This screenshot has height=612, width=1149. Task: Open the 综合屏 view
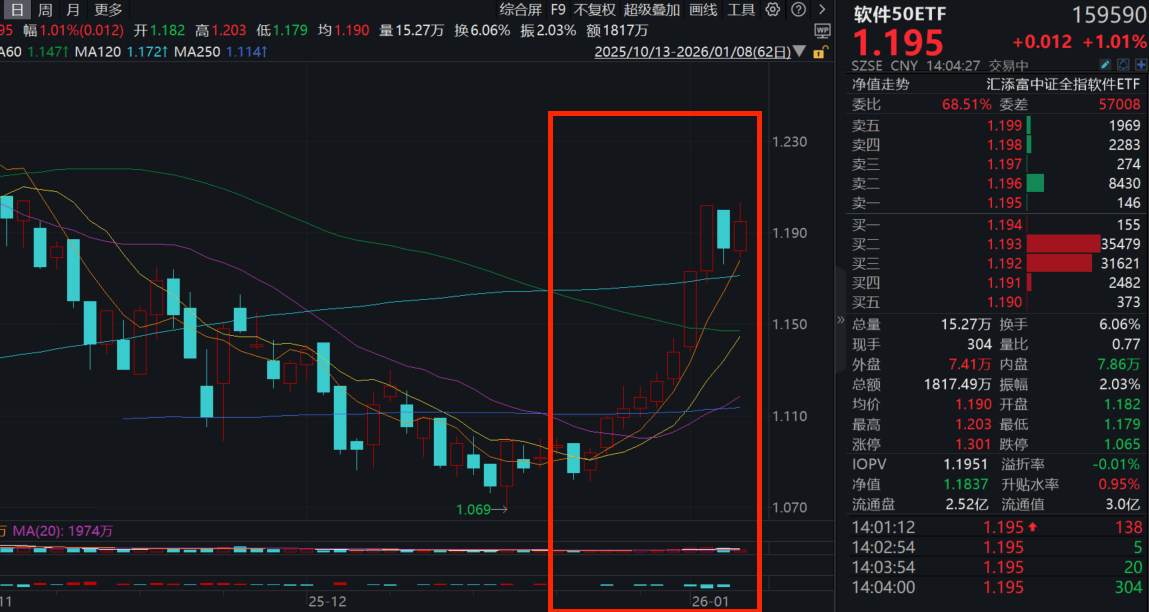tap(521, 10)
